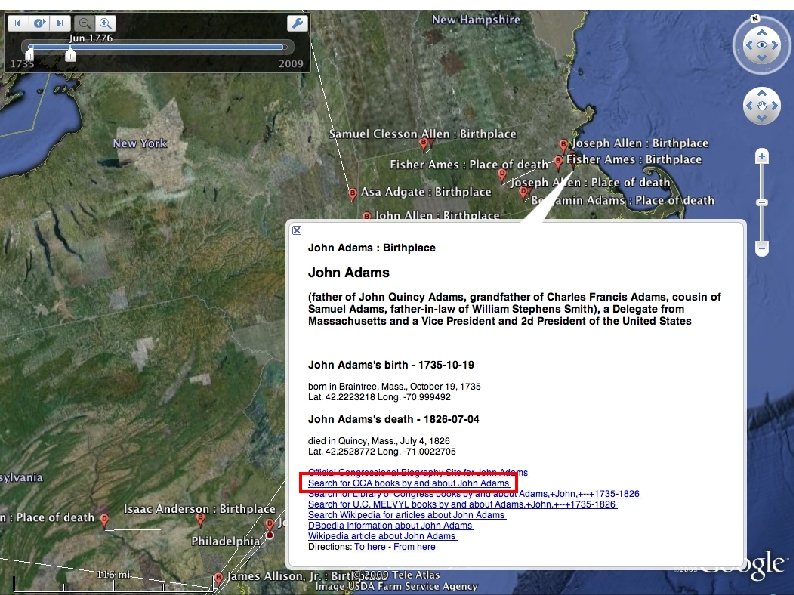Image resolution: width=794 pixels, height=595 pixels.
Task: Rotate view right with look joystick
Action: click(x=775, y=45)
